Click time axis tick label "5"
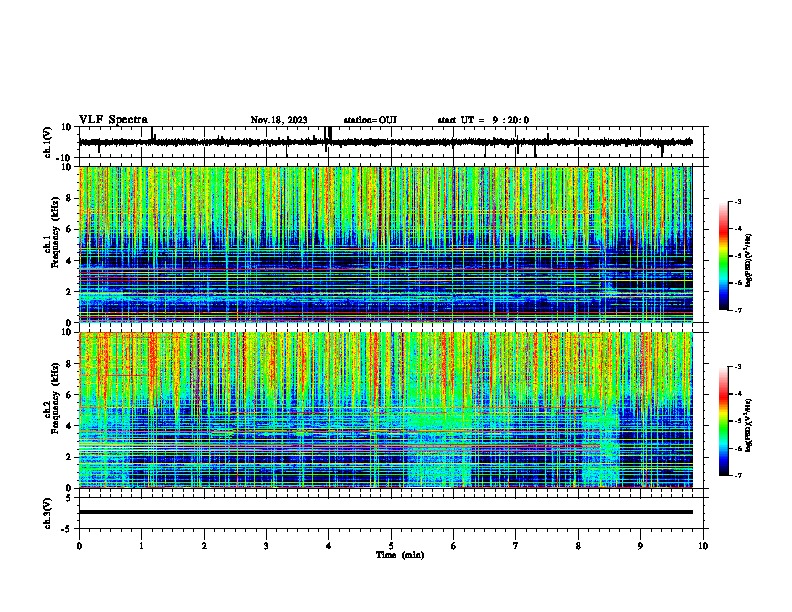The height and width of the screenshot is (612, 792). pos(391,546)
